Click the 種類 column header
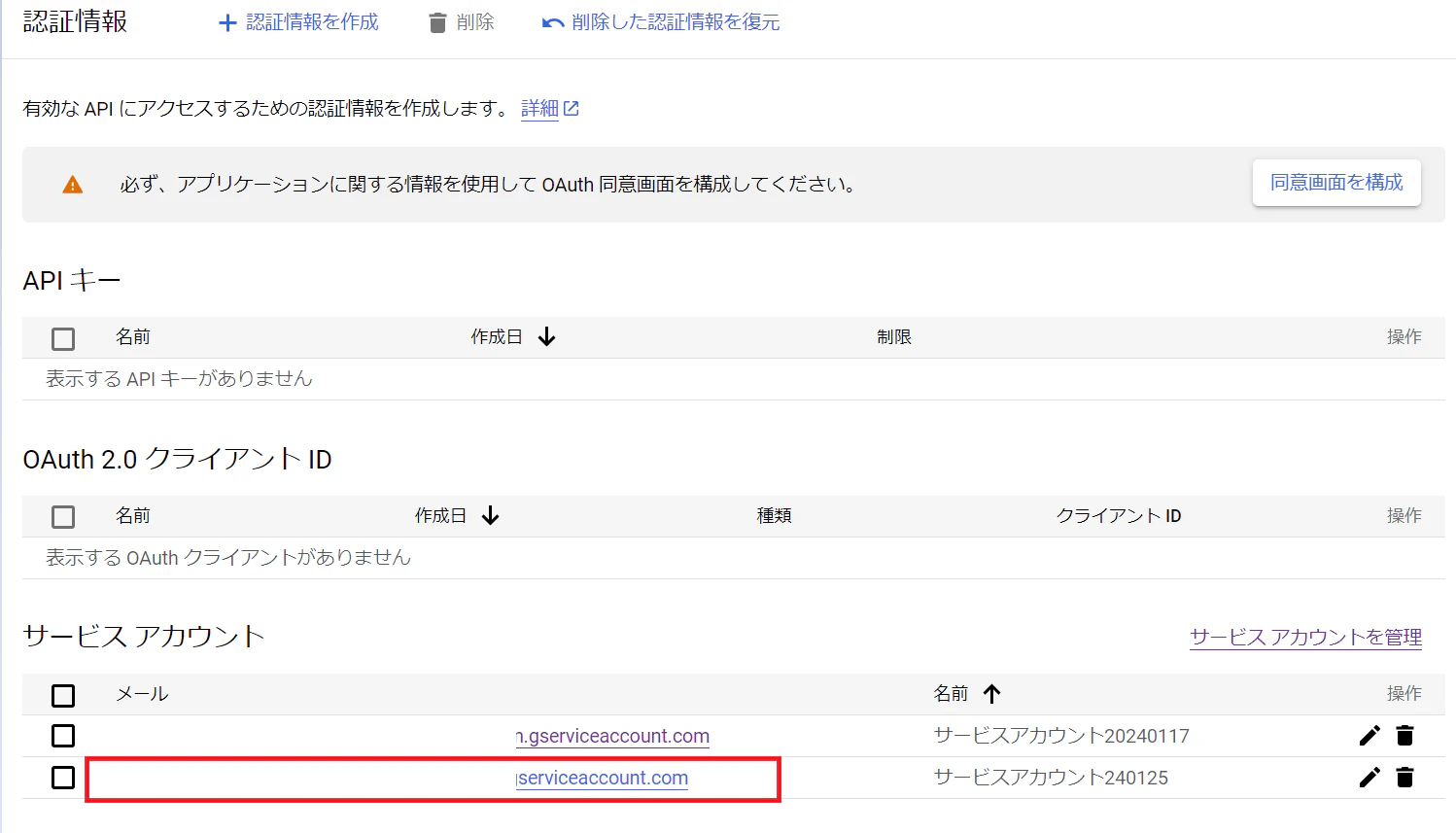Viewport: 1456px width, 833px height. 775,516
